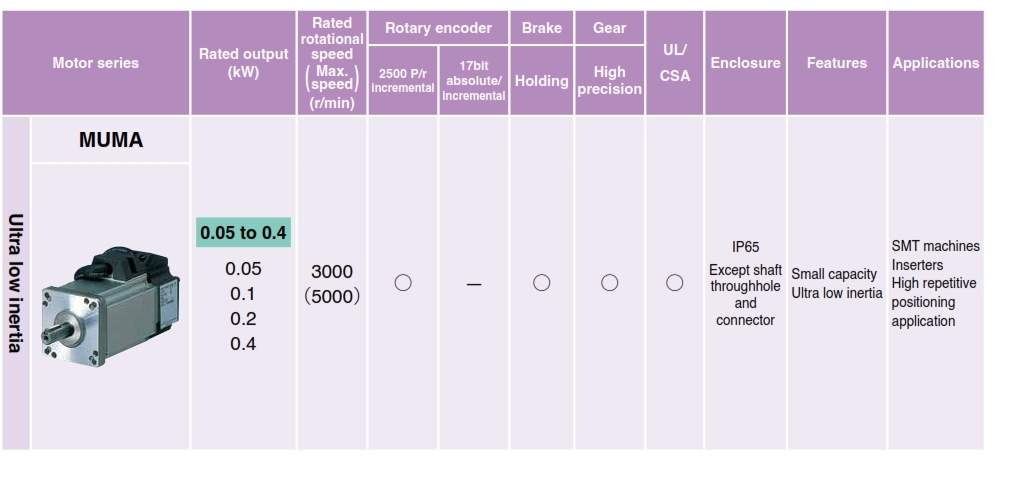This screenshot has height=500, width=1029.
Task: Click the circle under UL/CSA column
Action: pyautogui.click(x=675, y=283)
